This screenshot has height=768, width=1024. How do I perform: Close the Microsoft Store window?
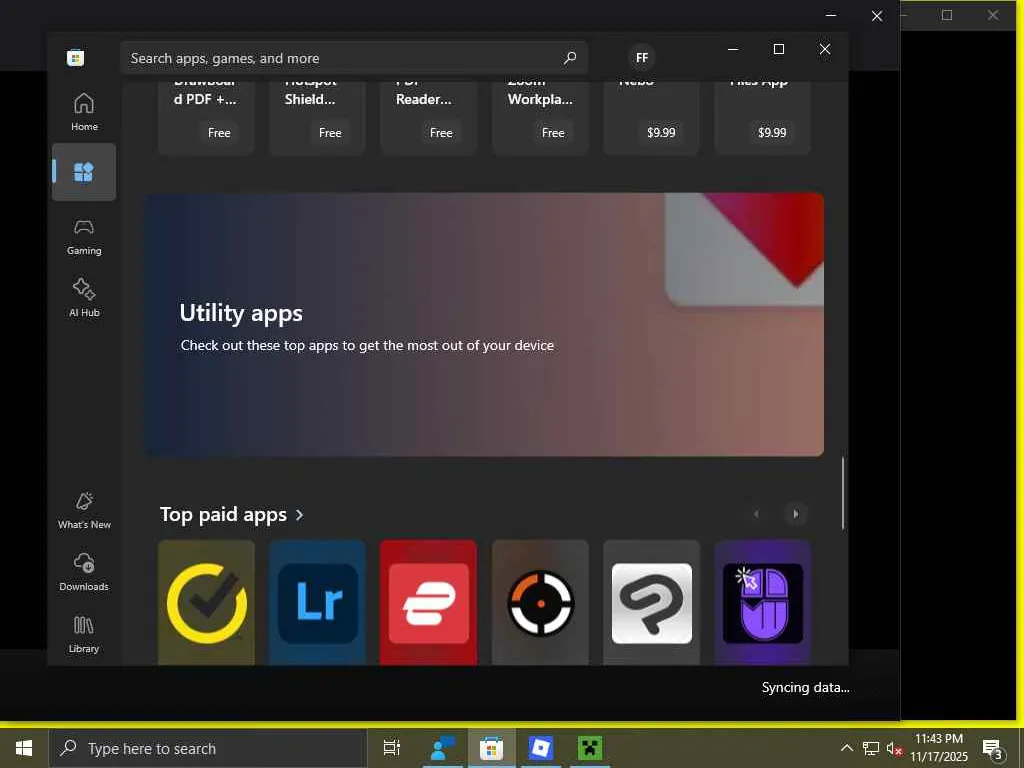[825, 49]
